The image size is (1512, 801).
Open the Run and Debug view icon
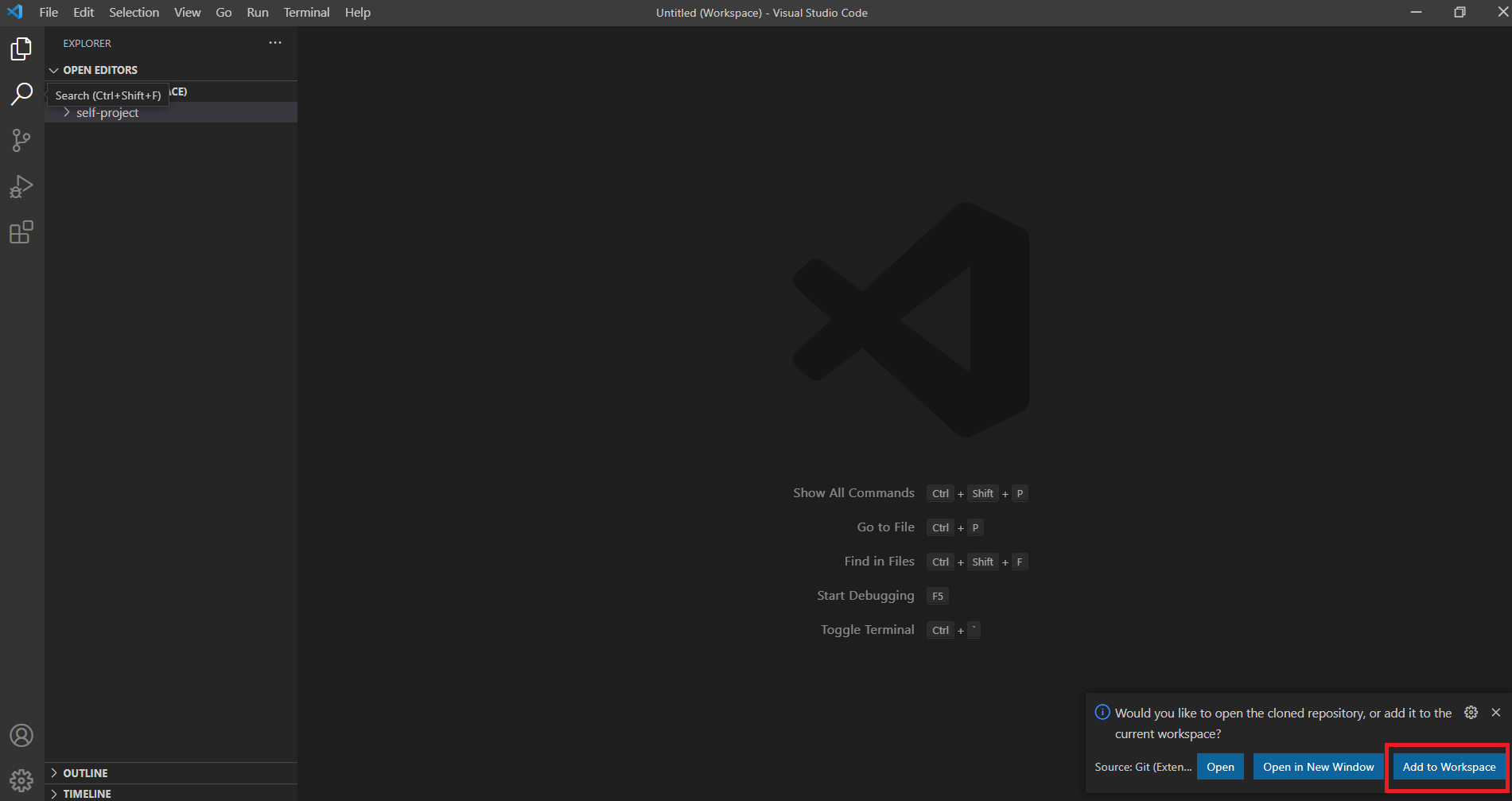click(x=21, y=187)
